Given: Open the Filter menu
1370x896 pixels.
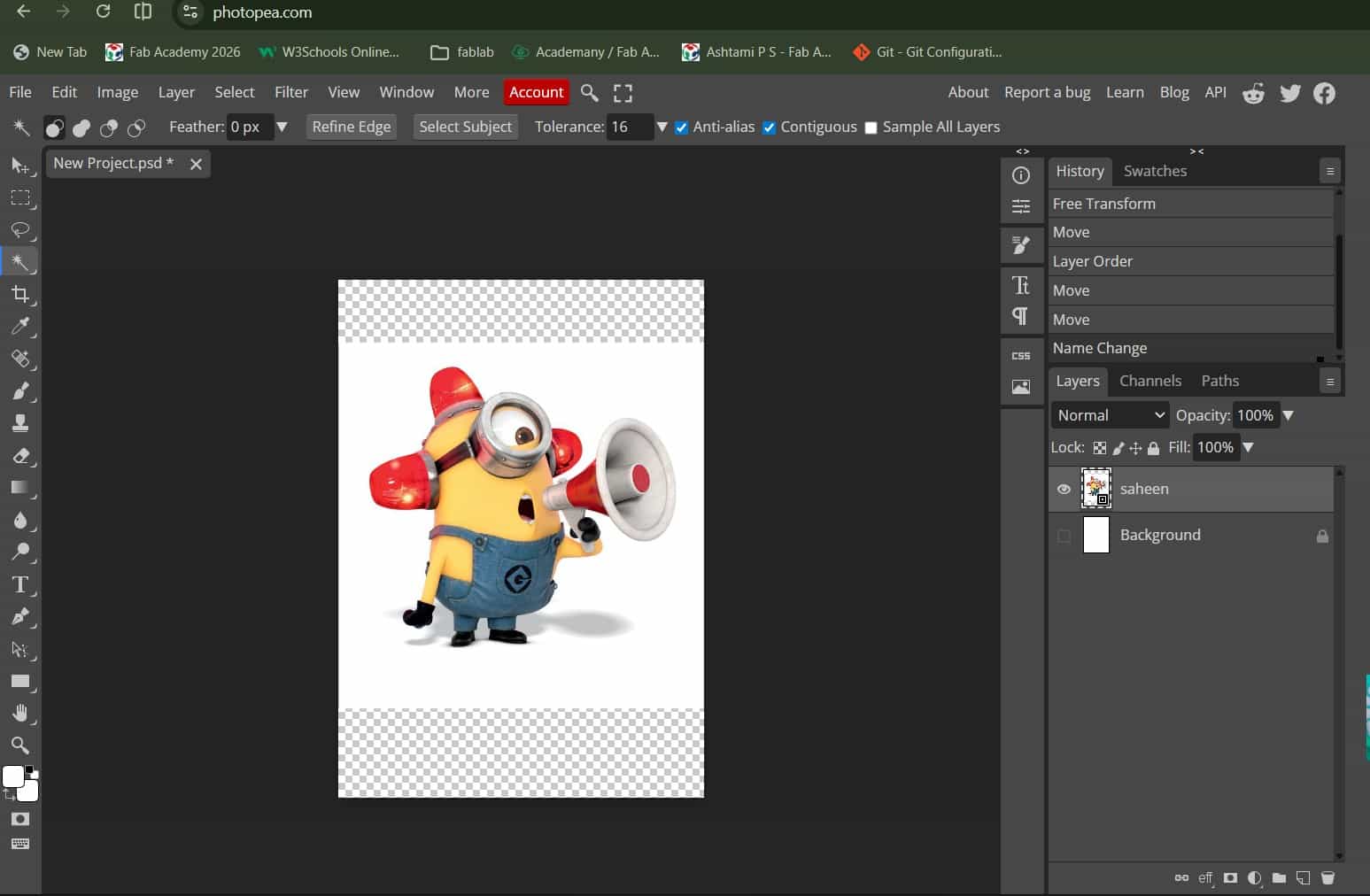Looking at the screenshot, I should pos(290,92).
